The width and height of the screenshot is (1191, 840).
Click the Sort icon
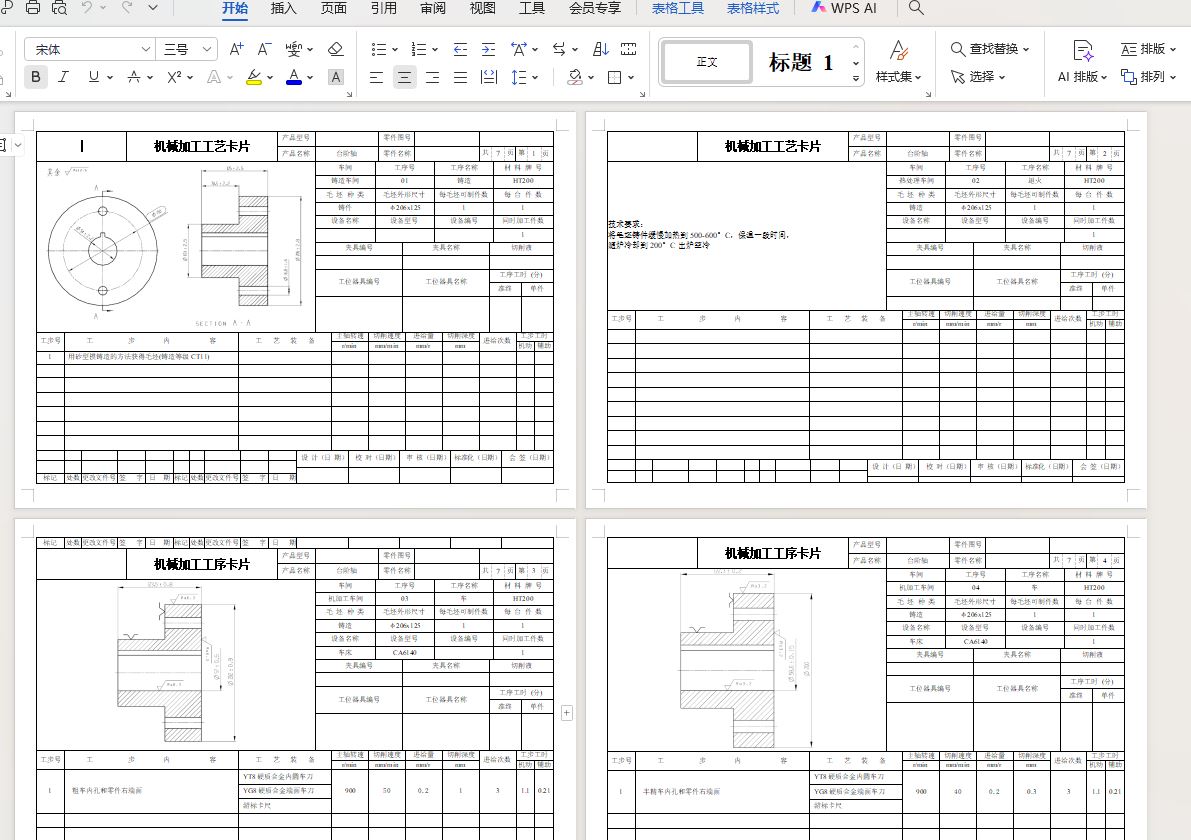(x=600, y=49)
